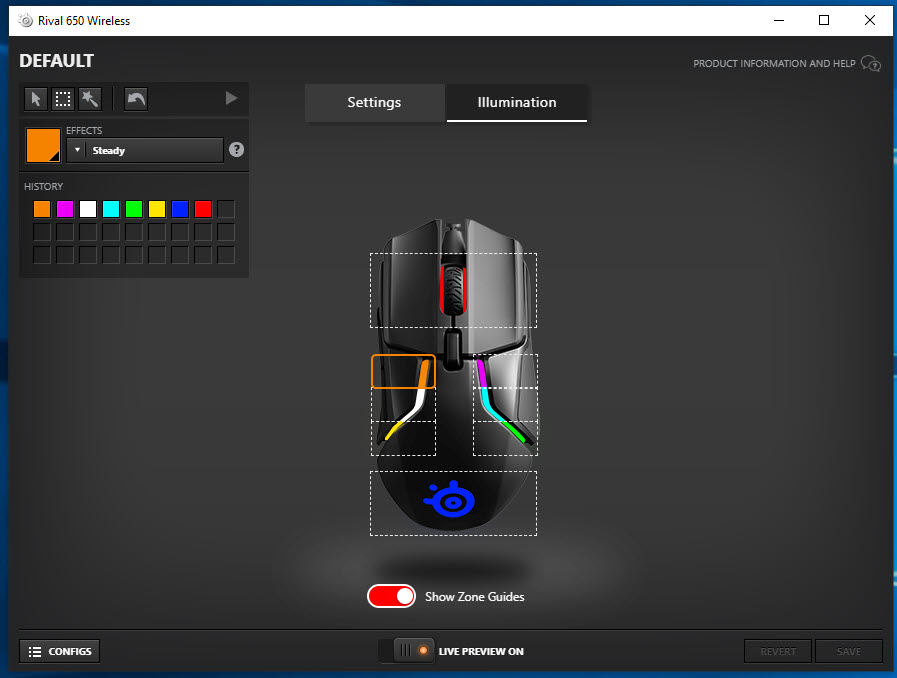897x678 pixels.
Task: Pick the blue history color
Action: pos(180,209)
